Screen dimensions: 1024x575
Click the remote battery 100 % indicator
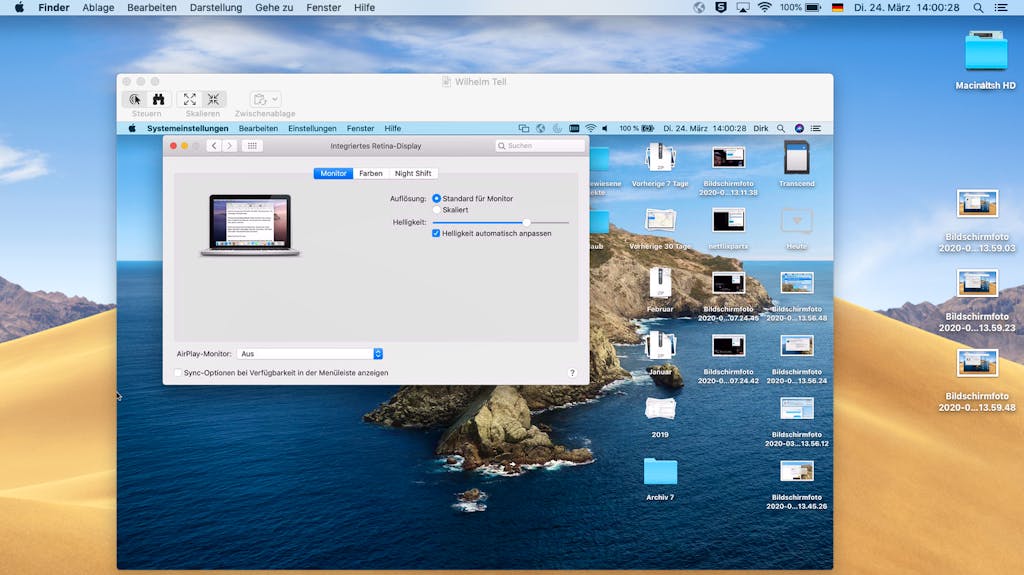coord(637,129)
